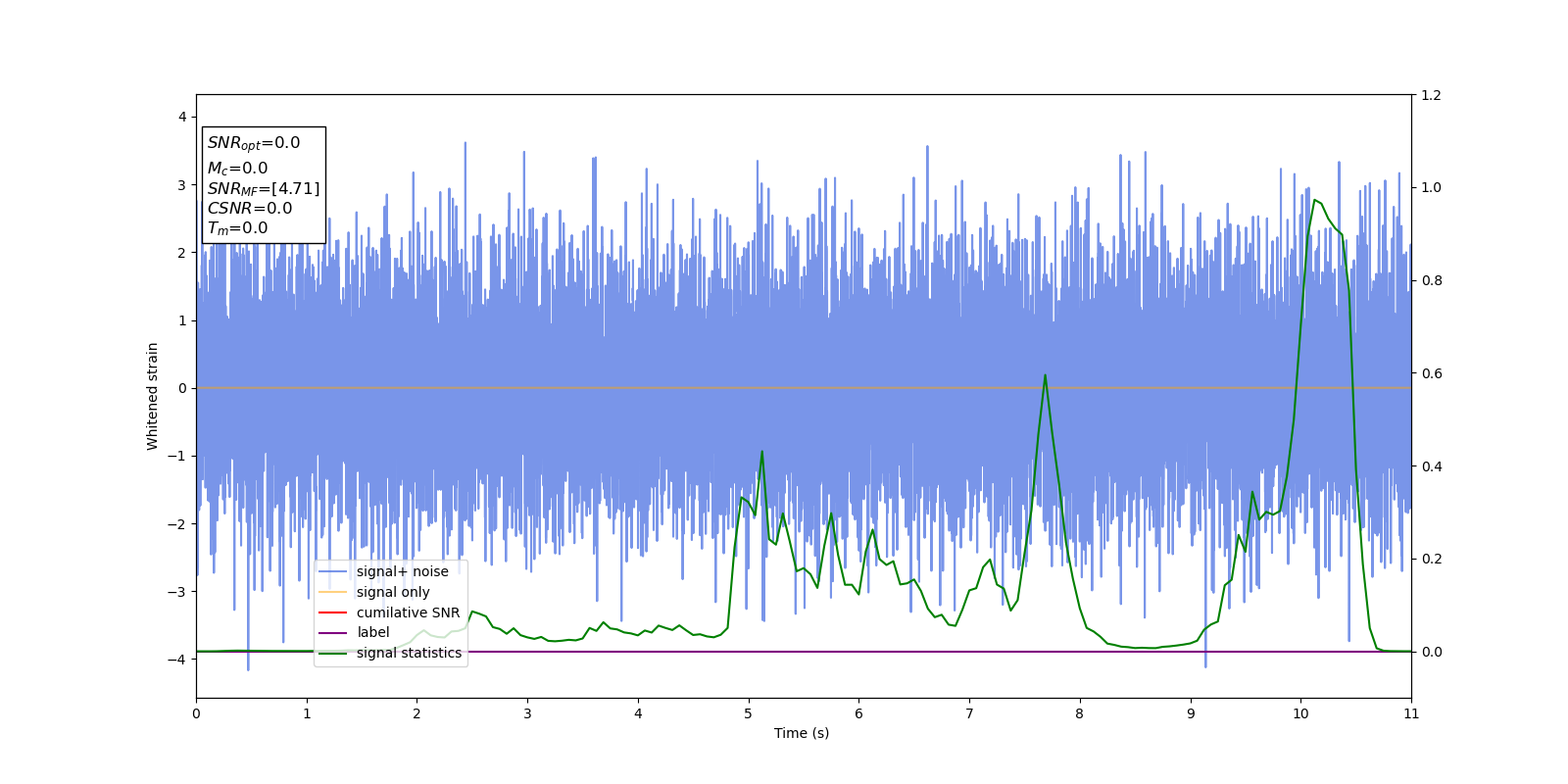Click the T_m=0.0 annotation text

click(237, 228)
